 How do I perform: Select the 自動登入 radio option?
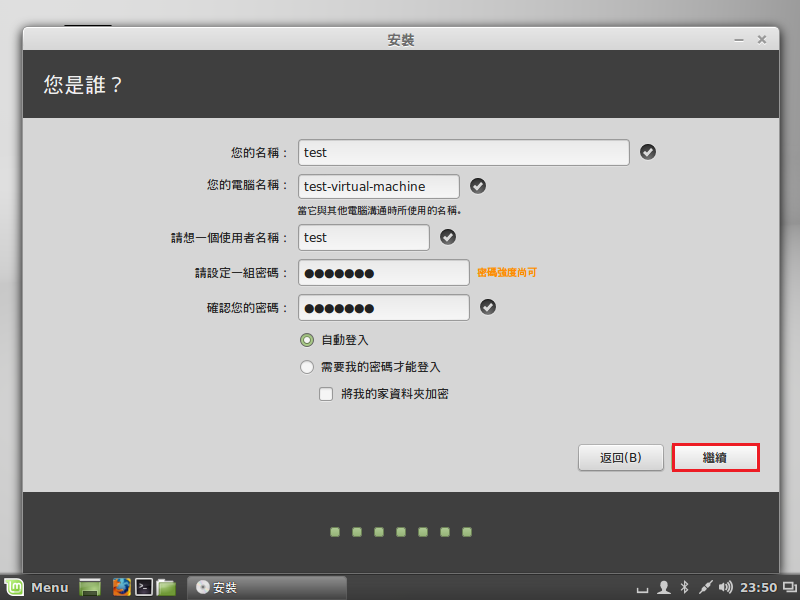[x=308, y=340]
